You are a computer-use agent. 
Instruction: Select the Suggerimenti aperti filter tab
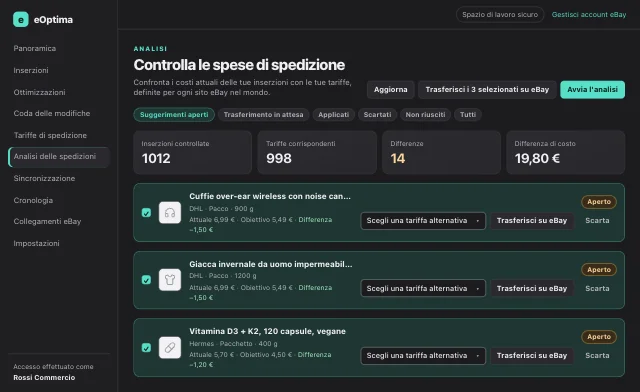click(x=174, y=115)
